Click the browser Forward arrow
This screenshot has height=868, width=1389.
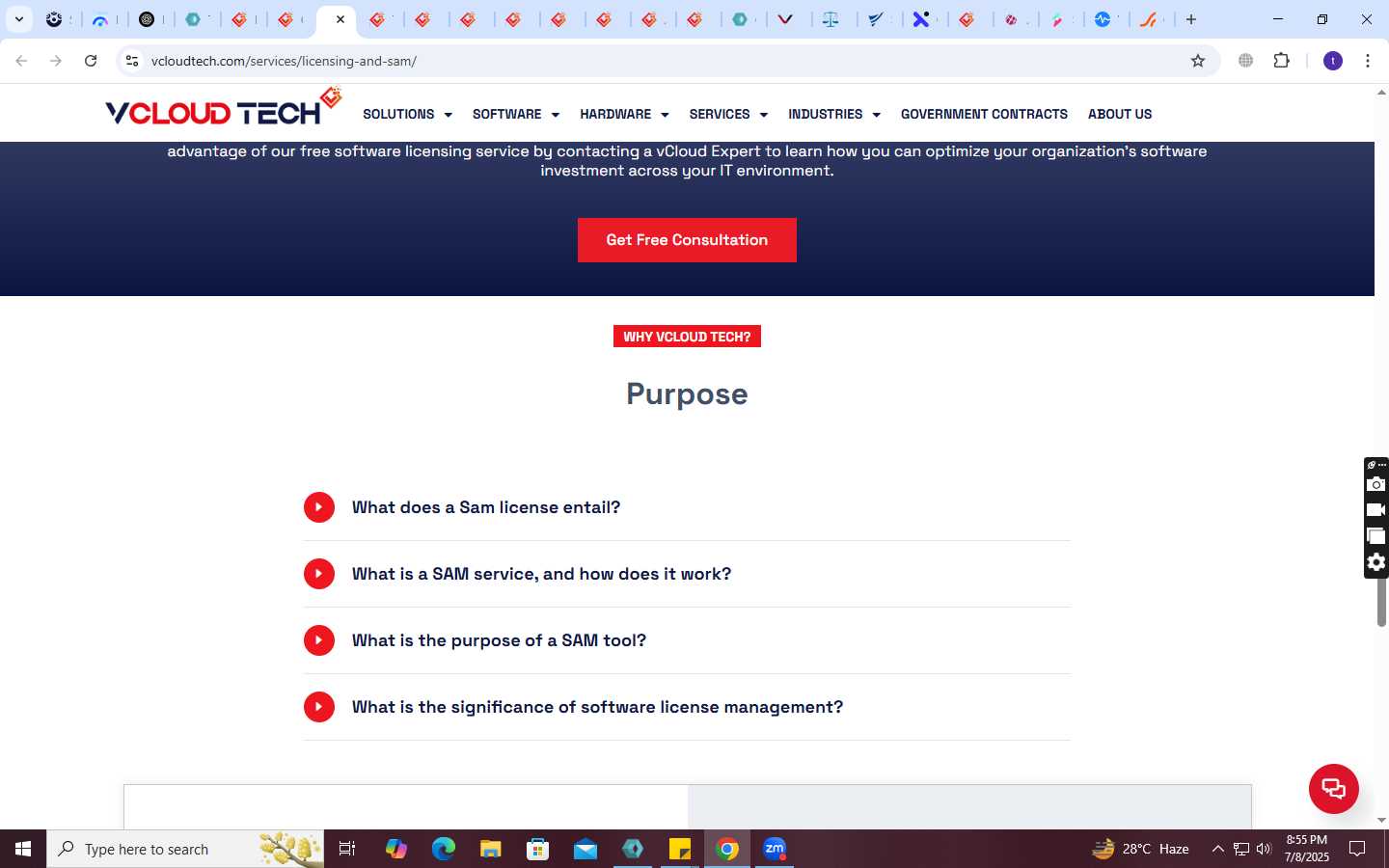point(56,61)
